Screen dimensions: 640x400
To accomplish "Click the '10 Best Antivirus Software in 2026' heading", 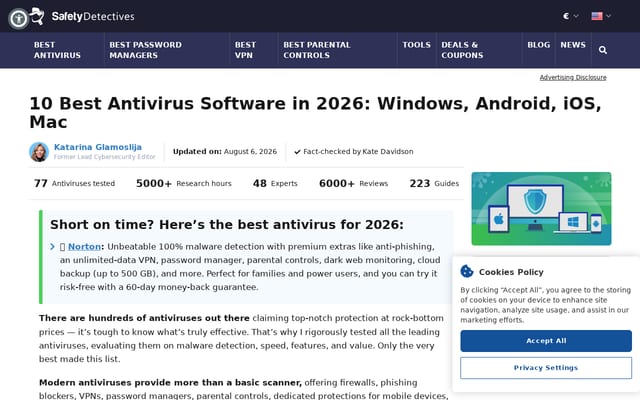I will (315, 113).
